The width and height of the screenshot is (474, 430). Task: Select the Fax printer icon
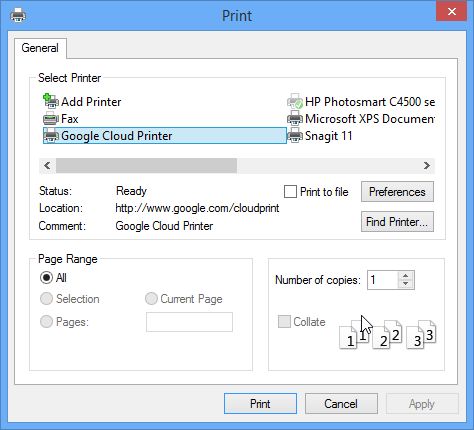coord(51,119)
